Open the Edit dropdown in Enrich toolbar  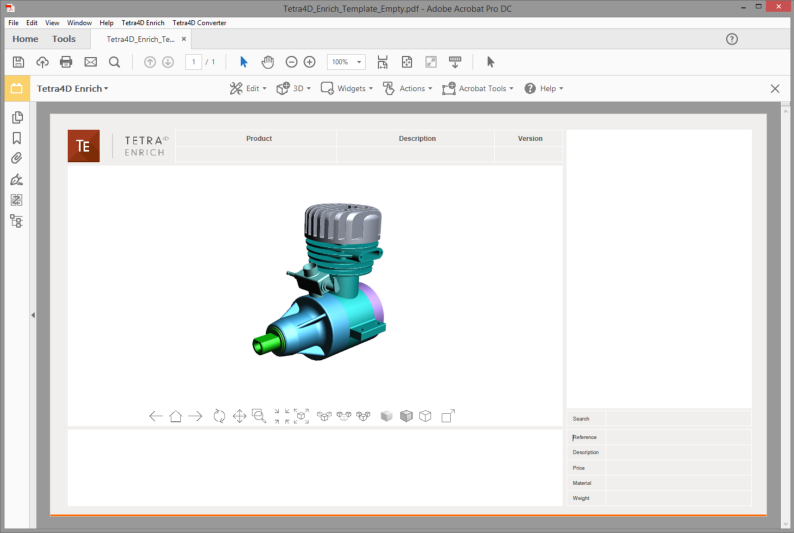tap(248, 89)
